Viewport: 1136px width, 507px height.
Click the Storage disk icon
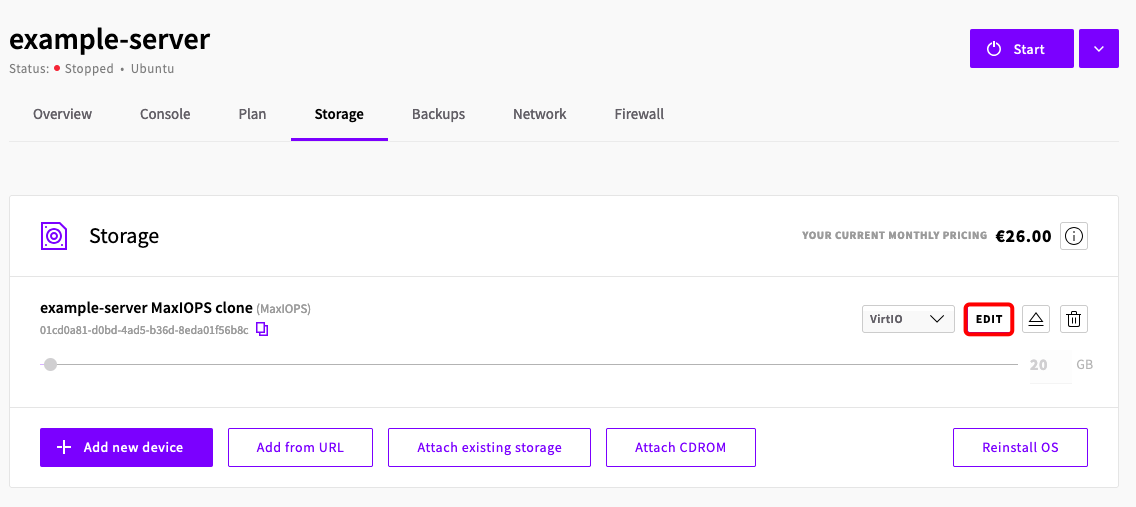(x=54, y=236)
